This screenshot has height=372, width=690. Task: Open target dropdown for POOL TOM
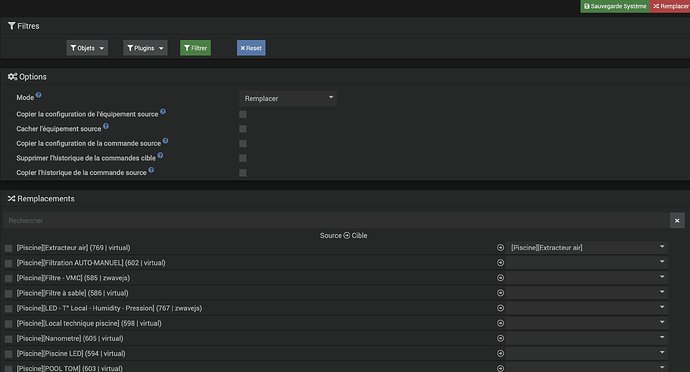[x=587, y=368]
